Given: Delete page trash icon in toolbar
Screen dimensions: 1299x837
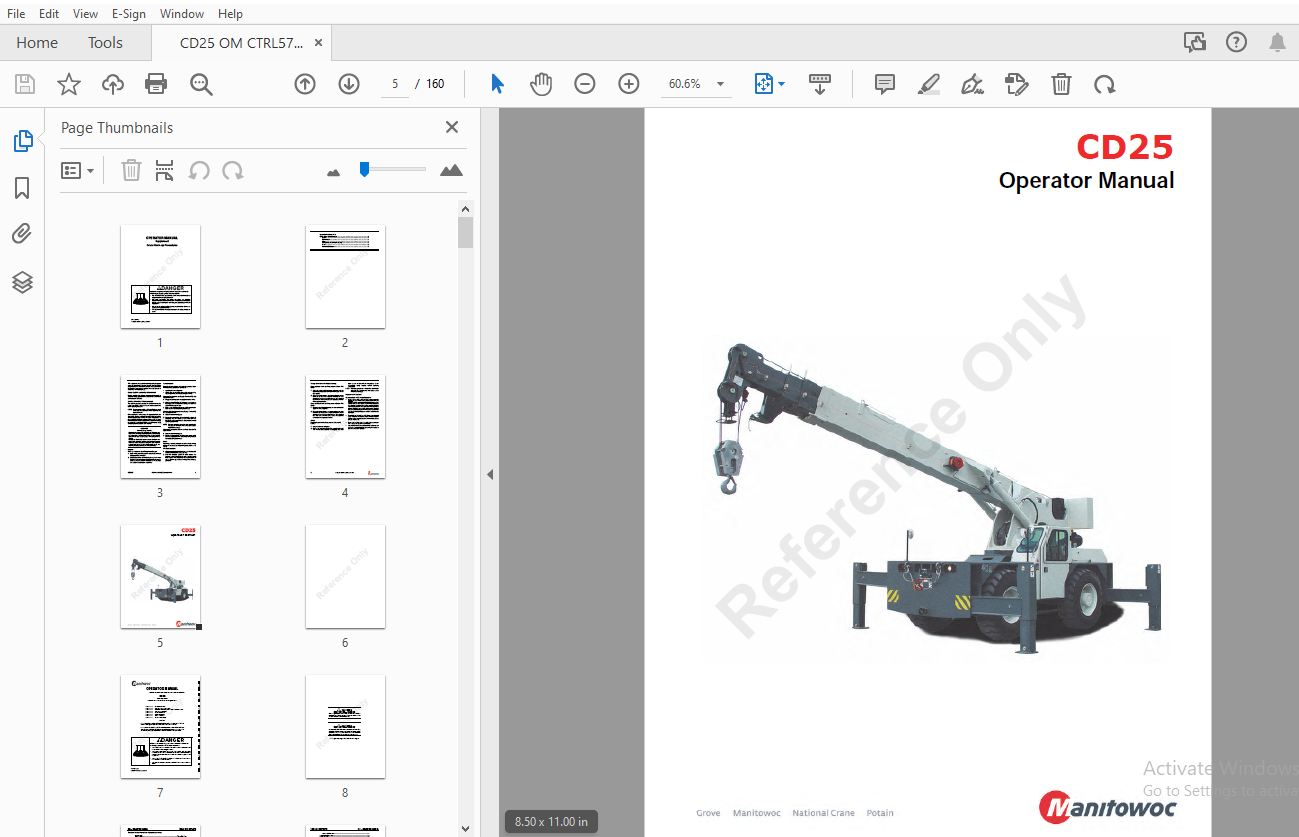Looking at the screenshot, I should [x=1061, y=84].
